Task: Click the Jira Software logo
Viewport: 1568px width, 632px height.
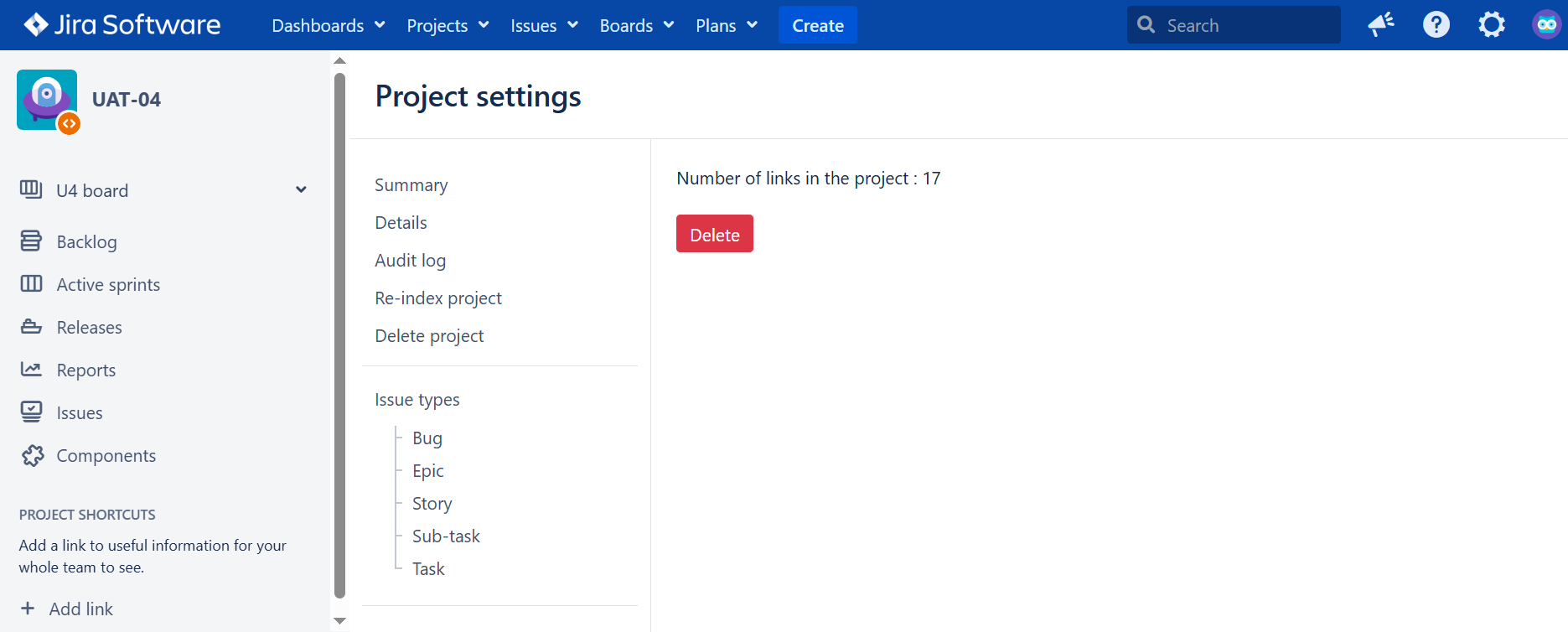Action: (122, 25)
